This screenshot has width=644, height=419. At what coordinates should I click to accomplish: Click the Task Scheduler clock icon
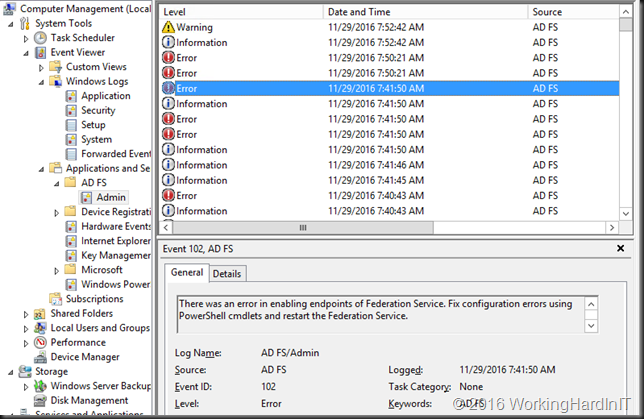click(40, 38)
